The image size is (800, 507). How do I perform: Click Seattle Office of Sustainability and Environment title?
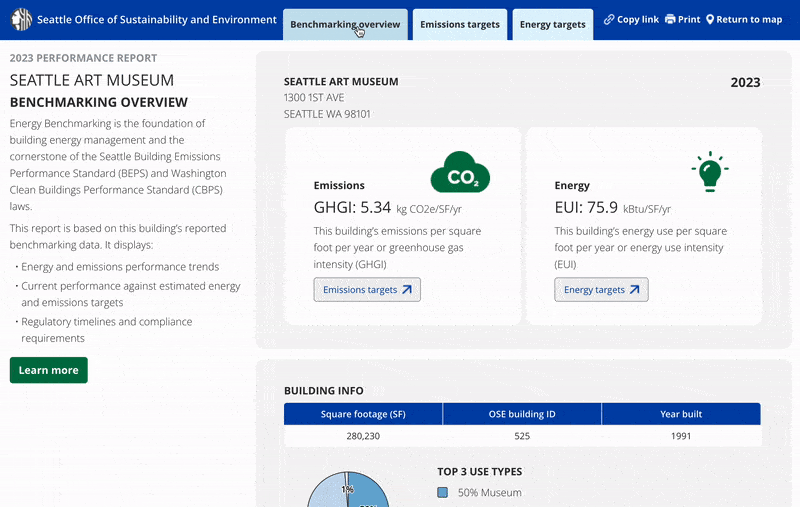click(x=157, y=20)
